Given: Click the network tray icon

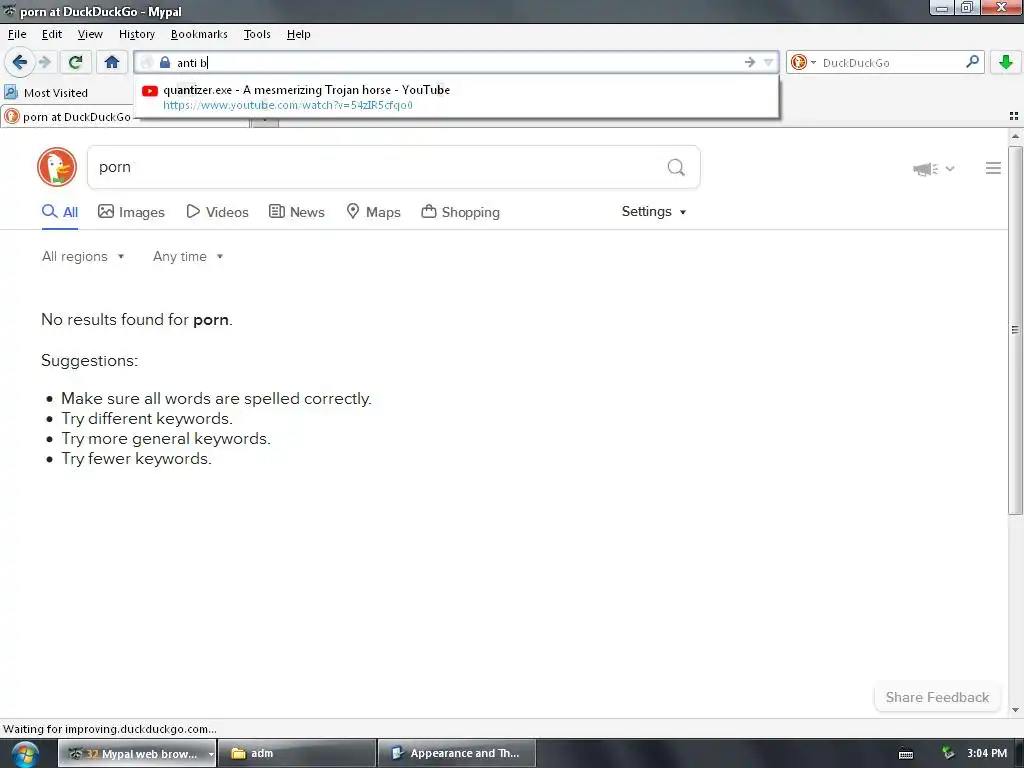Looking at the screenshot, I should coord(948,754).
